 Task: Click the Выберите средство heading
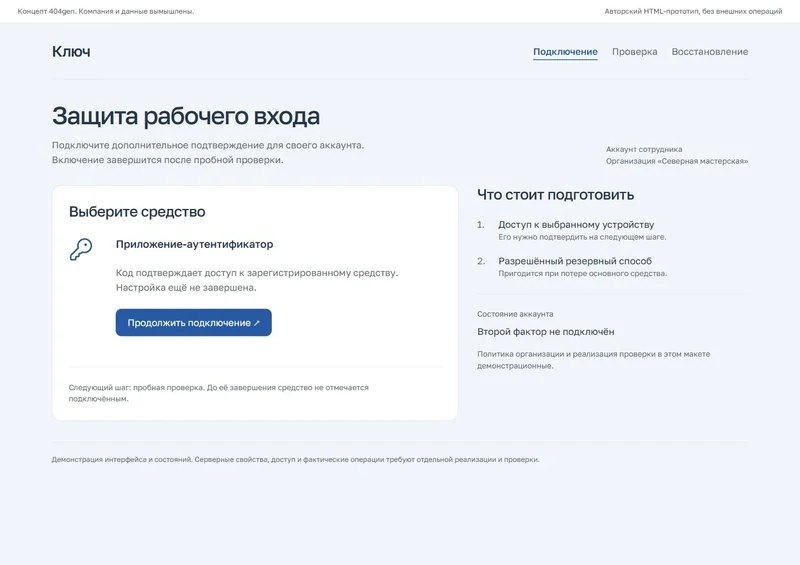tap(137, 212)
